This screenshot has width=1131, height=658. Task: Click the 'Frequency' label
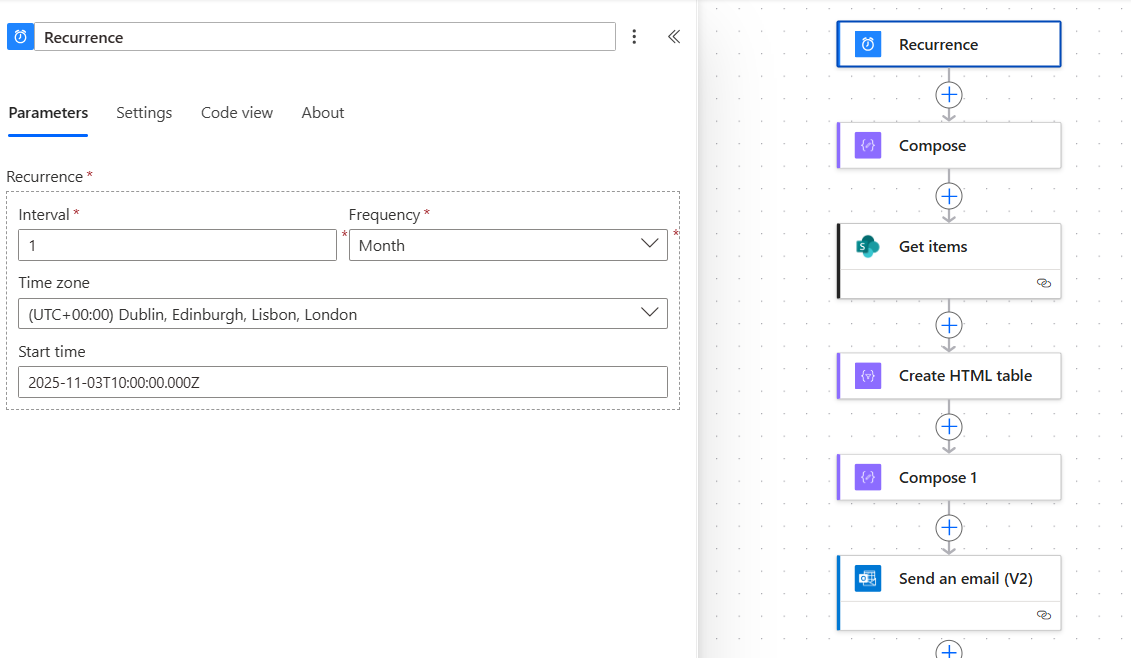click(384, 214)
